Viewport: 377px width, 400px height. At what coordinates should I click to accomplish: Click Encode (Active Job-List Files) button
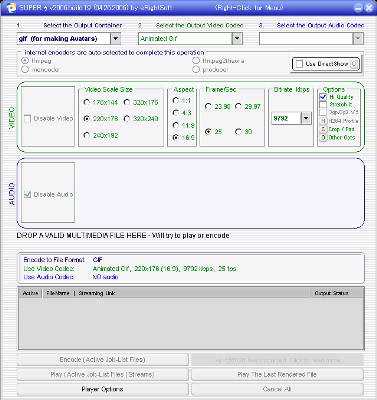103,360
